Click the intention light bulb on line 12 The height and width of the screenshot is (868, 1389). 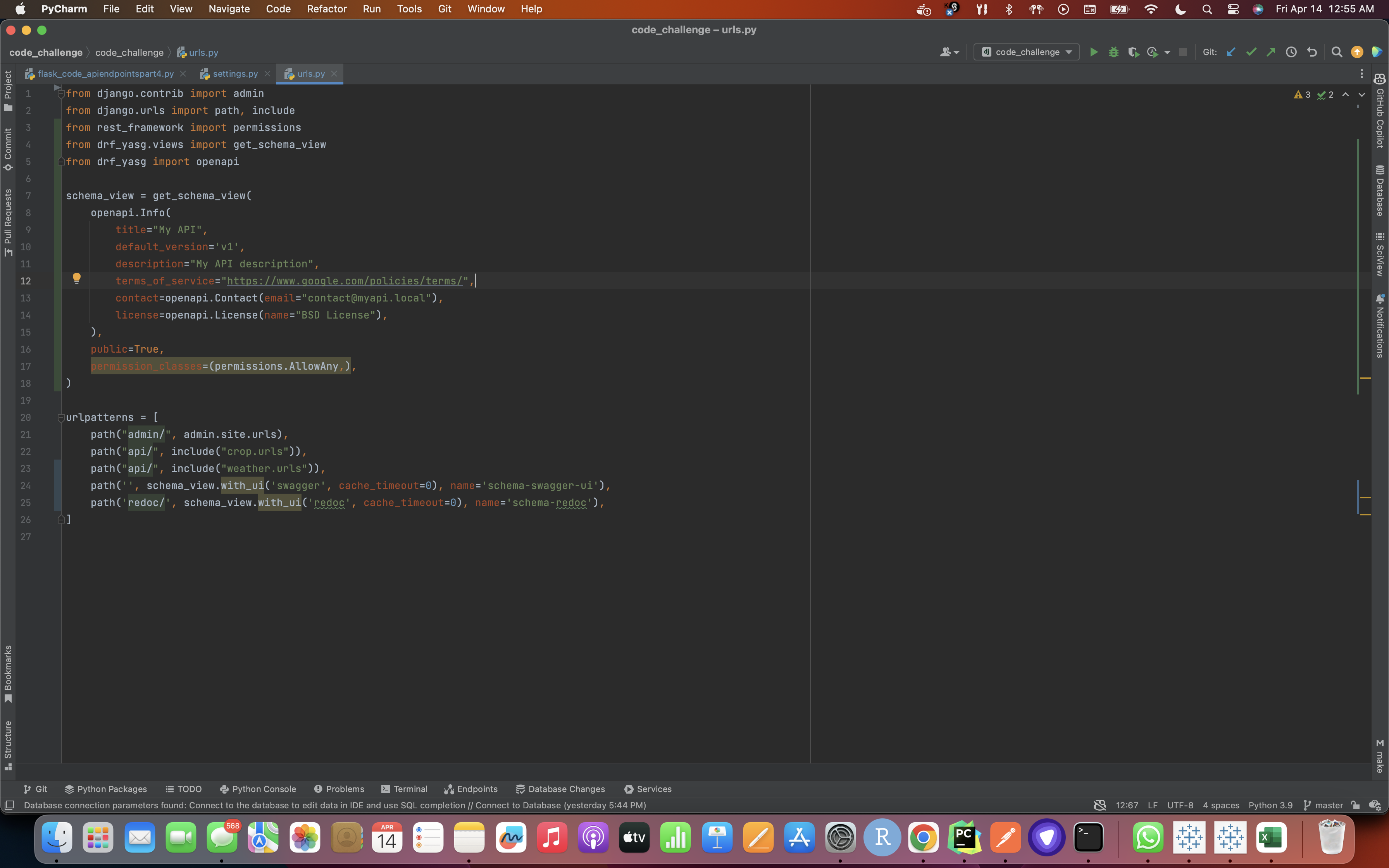76,279
